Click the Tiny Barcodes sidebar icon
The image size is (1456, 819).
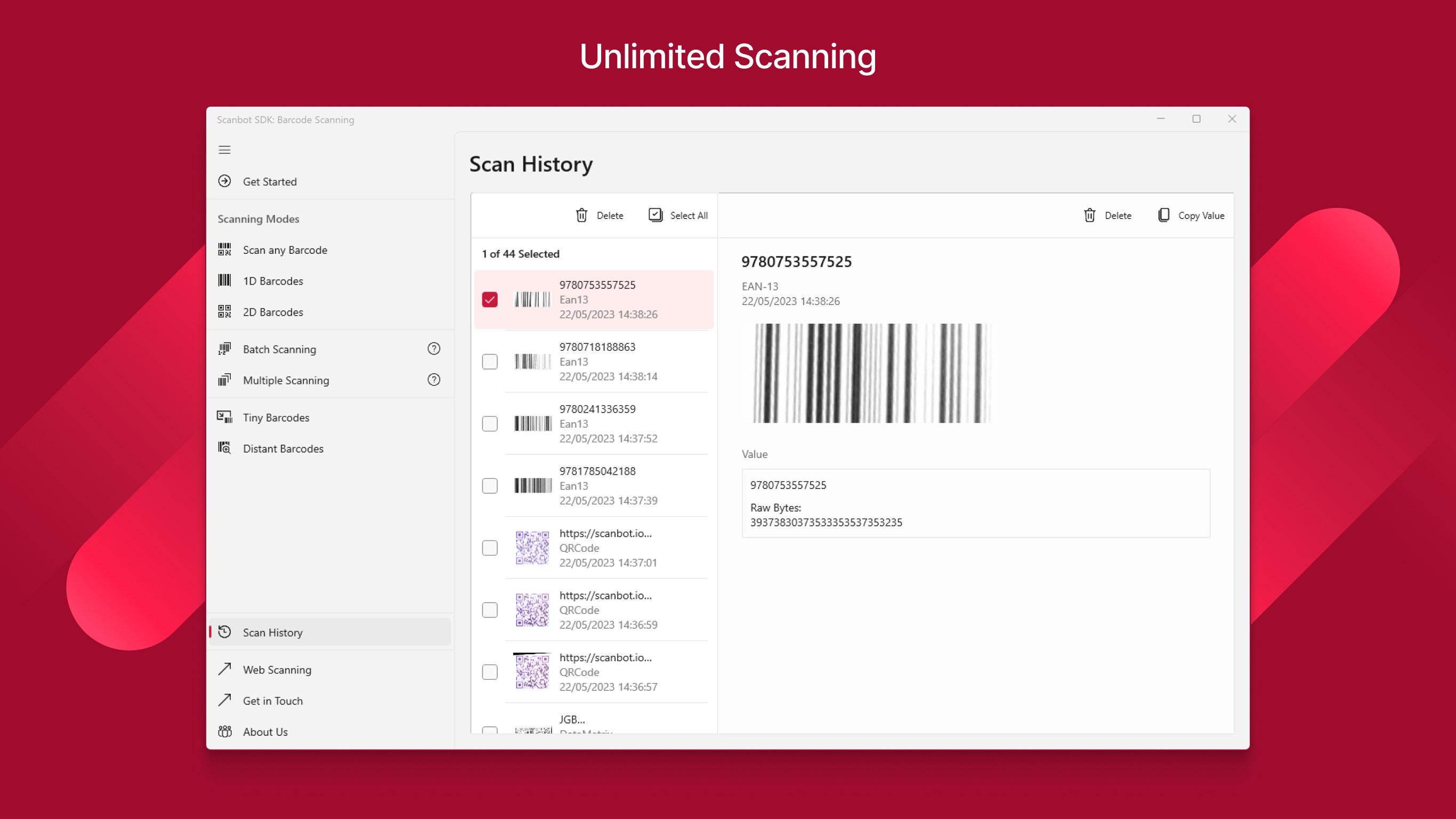click(x=224, y=417)
